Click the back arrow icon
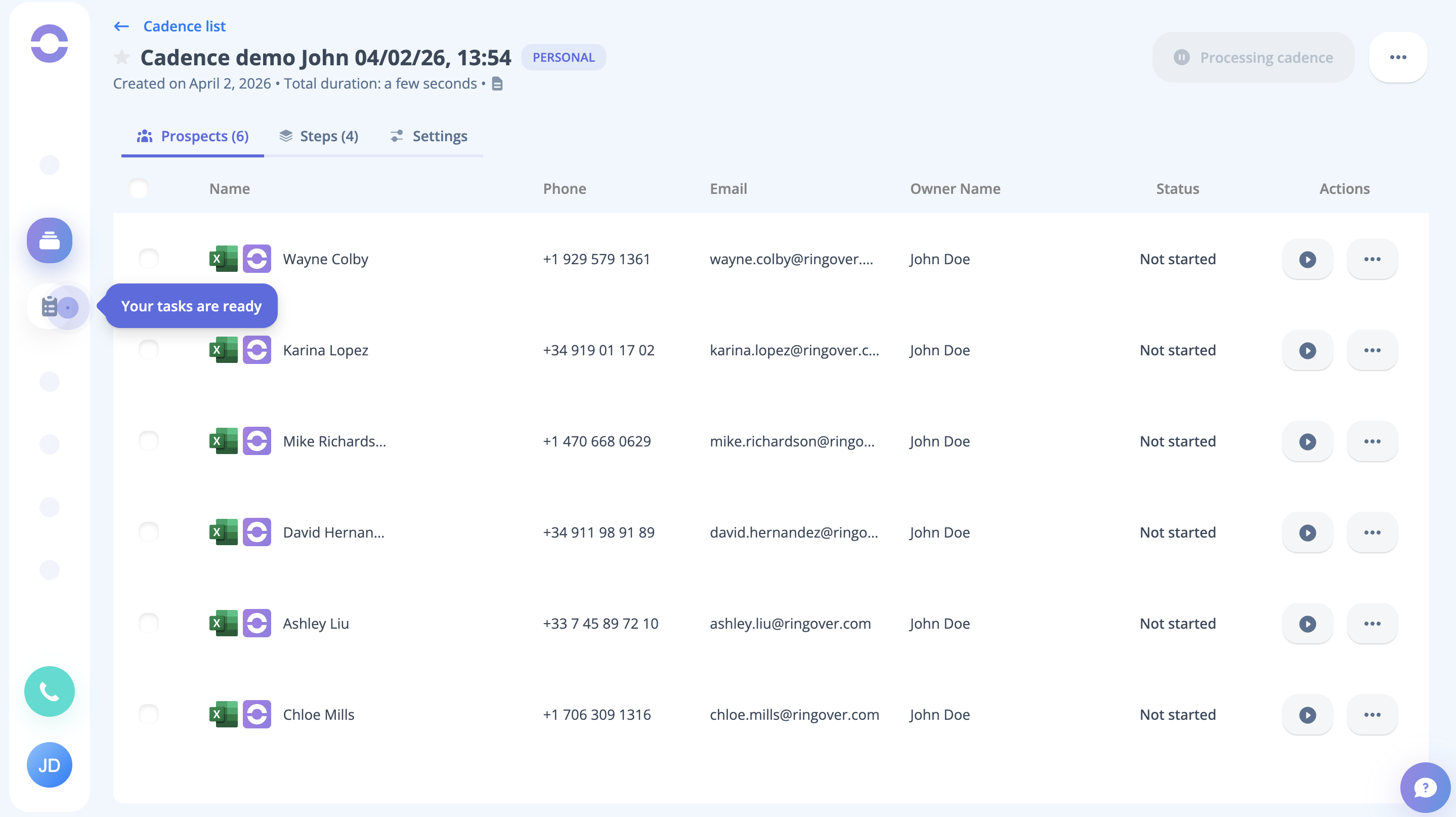 tap(121, 26)
